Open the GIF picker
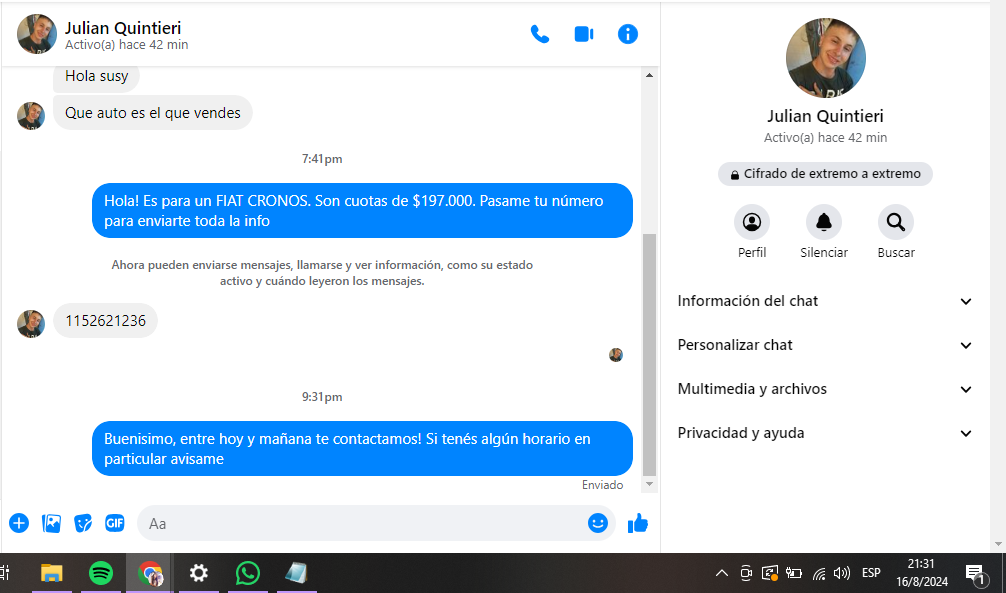Image resolution: width=1006 pixels, height=593 pixels. point(115,523)
